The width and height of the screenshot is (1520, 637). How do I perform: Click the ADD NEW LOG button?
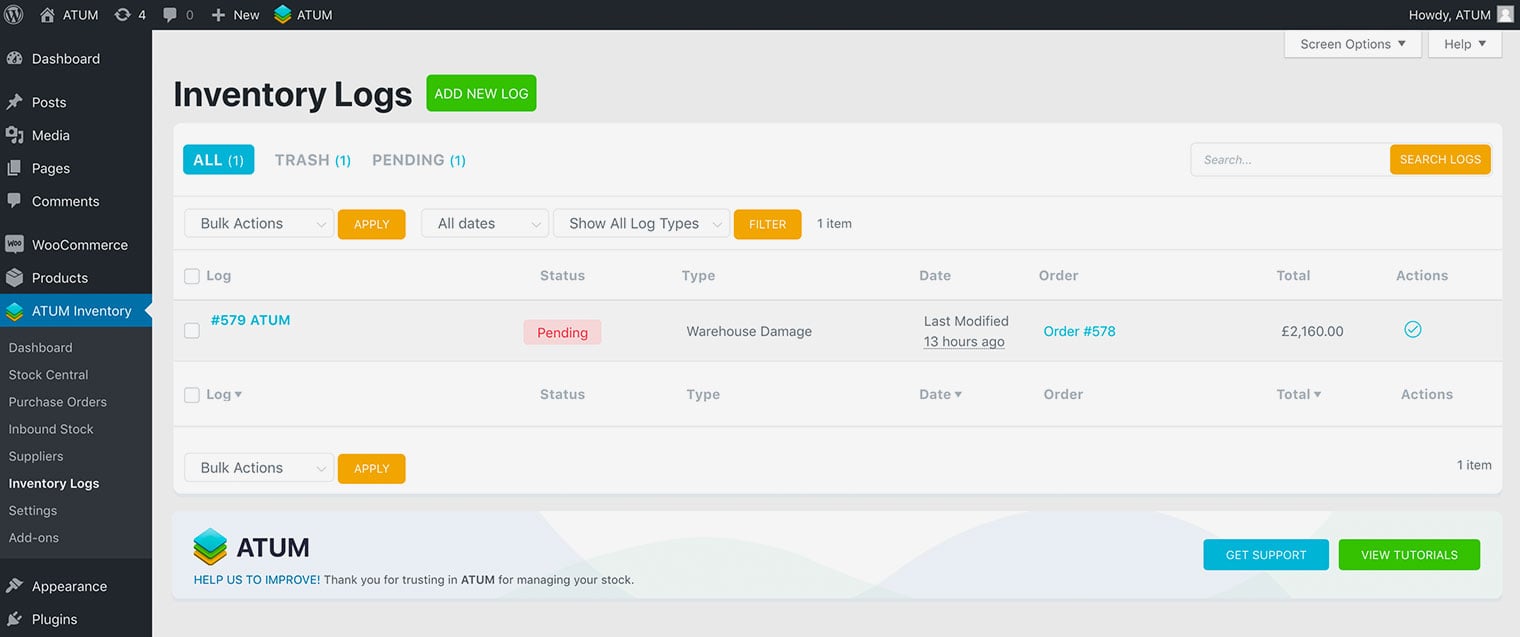point(481,93)
